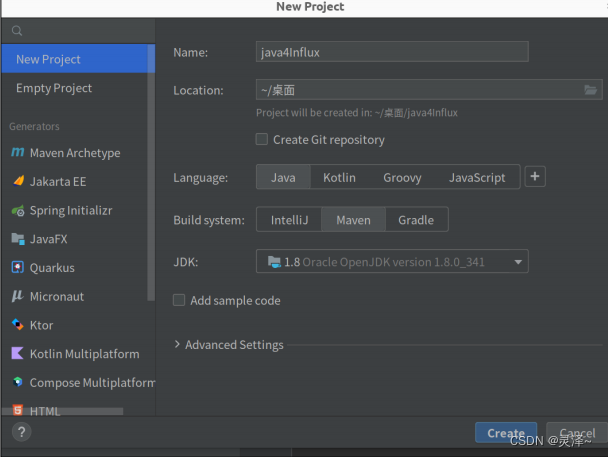The image size is (608, 457).
Task: Select New Project in the sidebar
Action: click(x=78, y=59)
